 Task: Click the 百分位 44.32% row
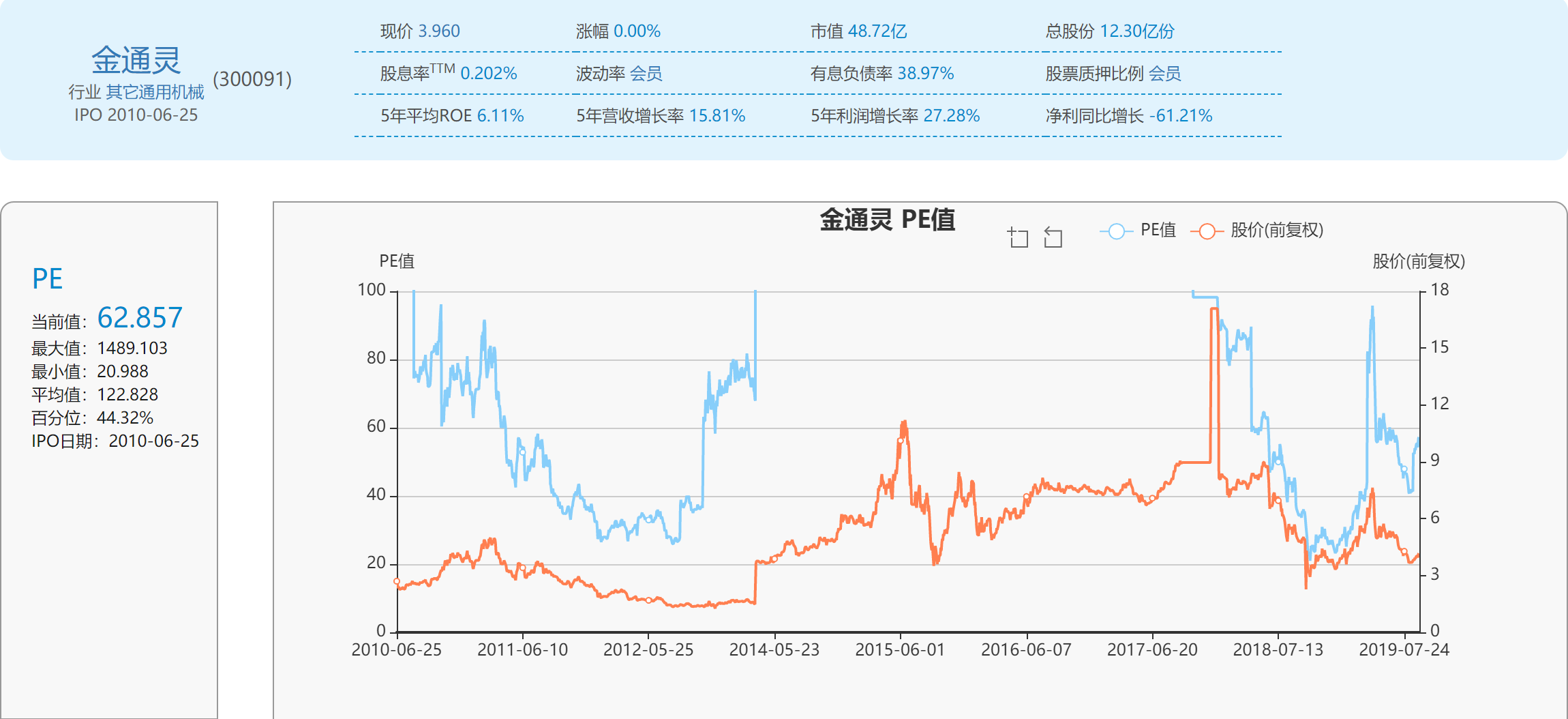[92, 417]
